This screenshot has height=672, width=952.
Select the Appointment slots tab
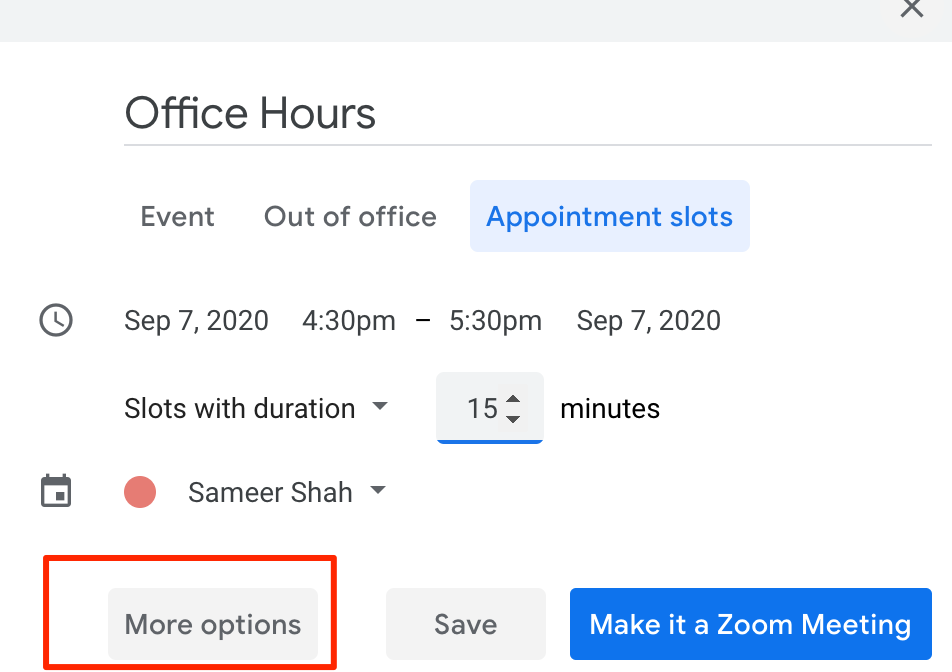[x=609, y=217]
